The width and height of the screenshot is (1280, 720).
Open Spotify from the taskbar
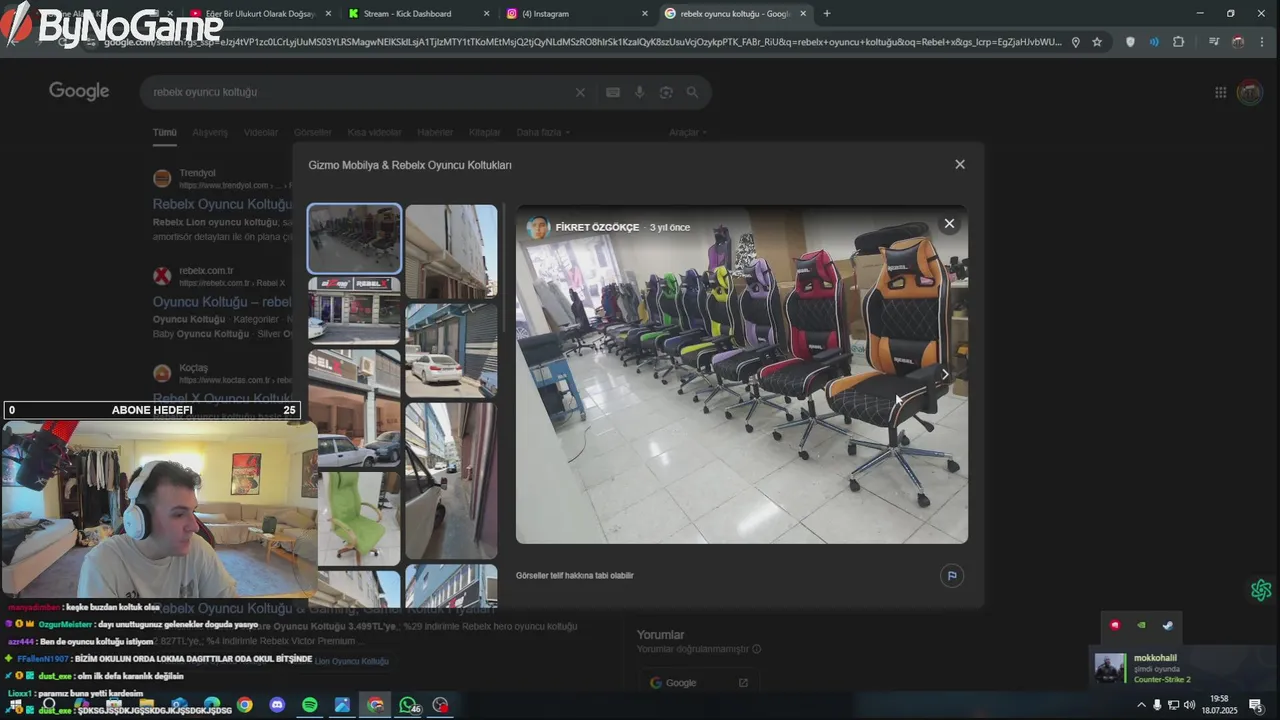click(x=310, y=705)
